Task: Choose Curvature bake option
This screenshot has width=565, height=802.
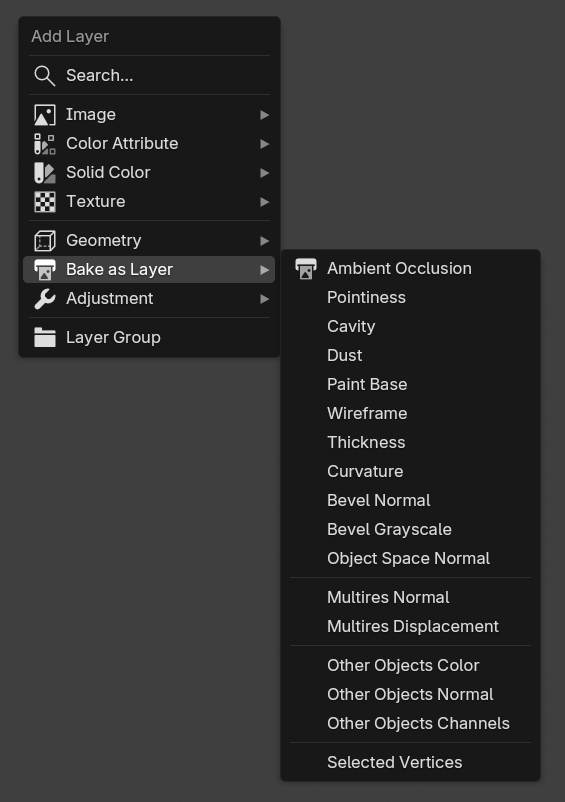Action: 411,472
